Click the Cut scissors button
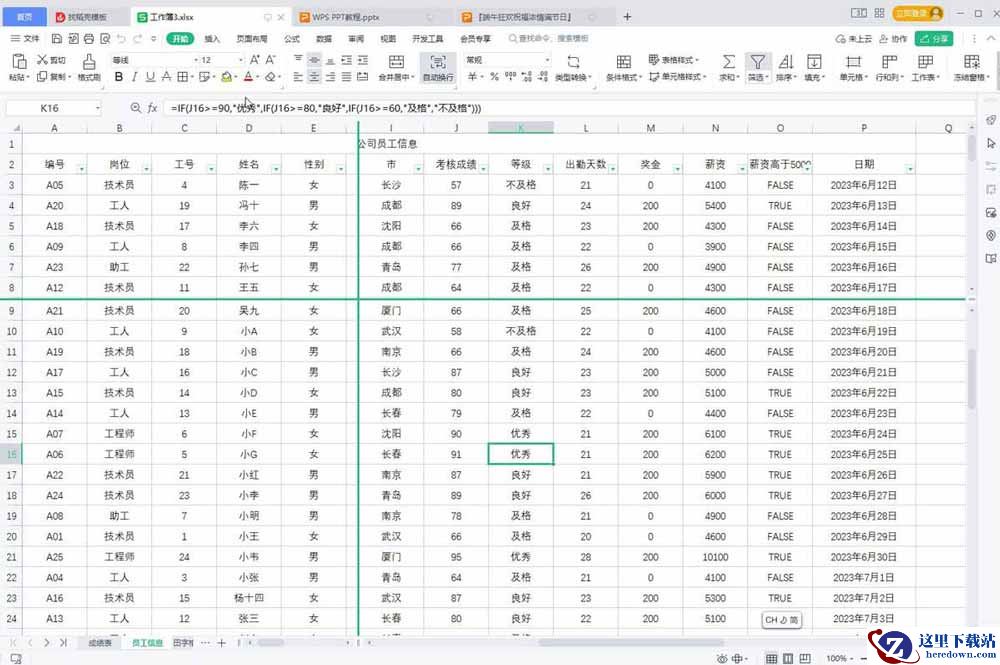This screenshot has height=665, width=1000. click(x=51, y=60)
